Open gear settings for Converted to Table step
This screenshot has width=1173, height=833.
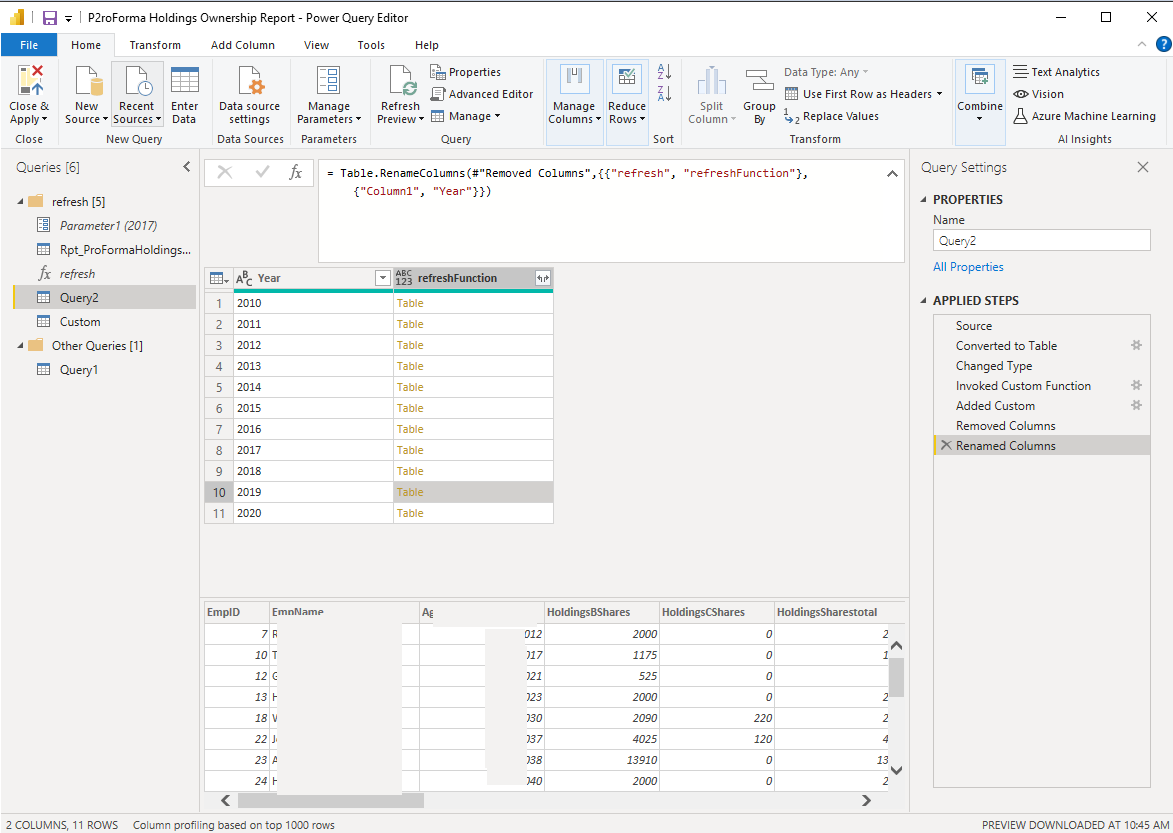1136,345
